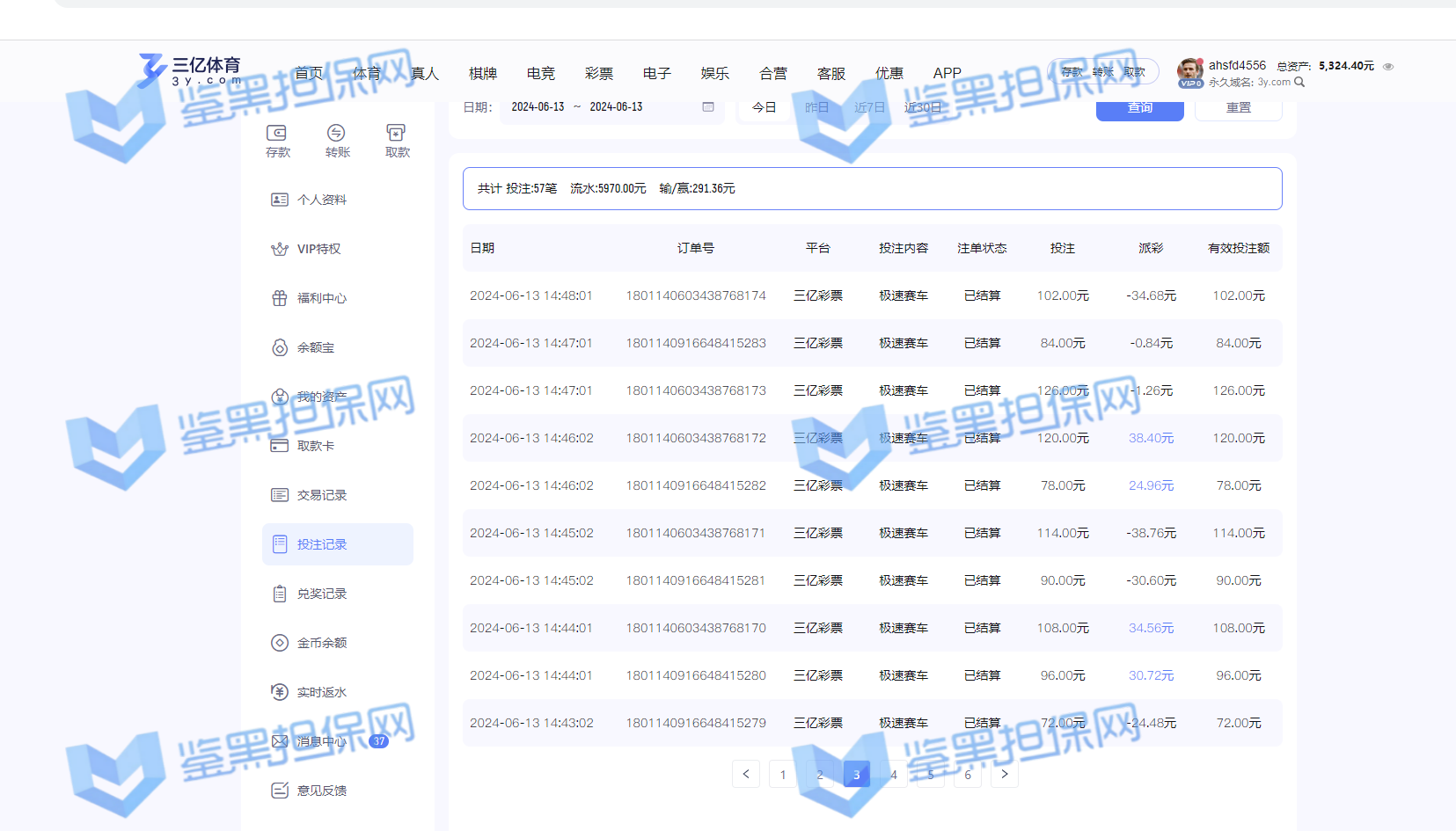
Task: Click the calendar icon in date range field
Action: [x=708, y=107]
